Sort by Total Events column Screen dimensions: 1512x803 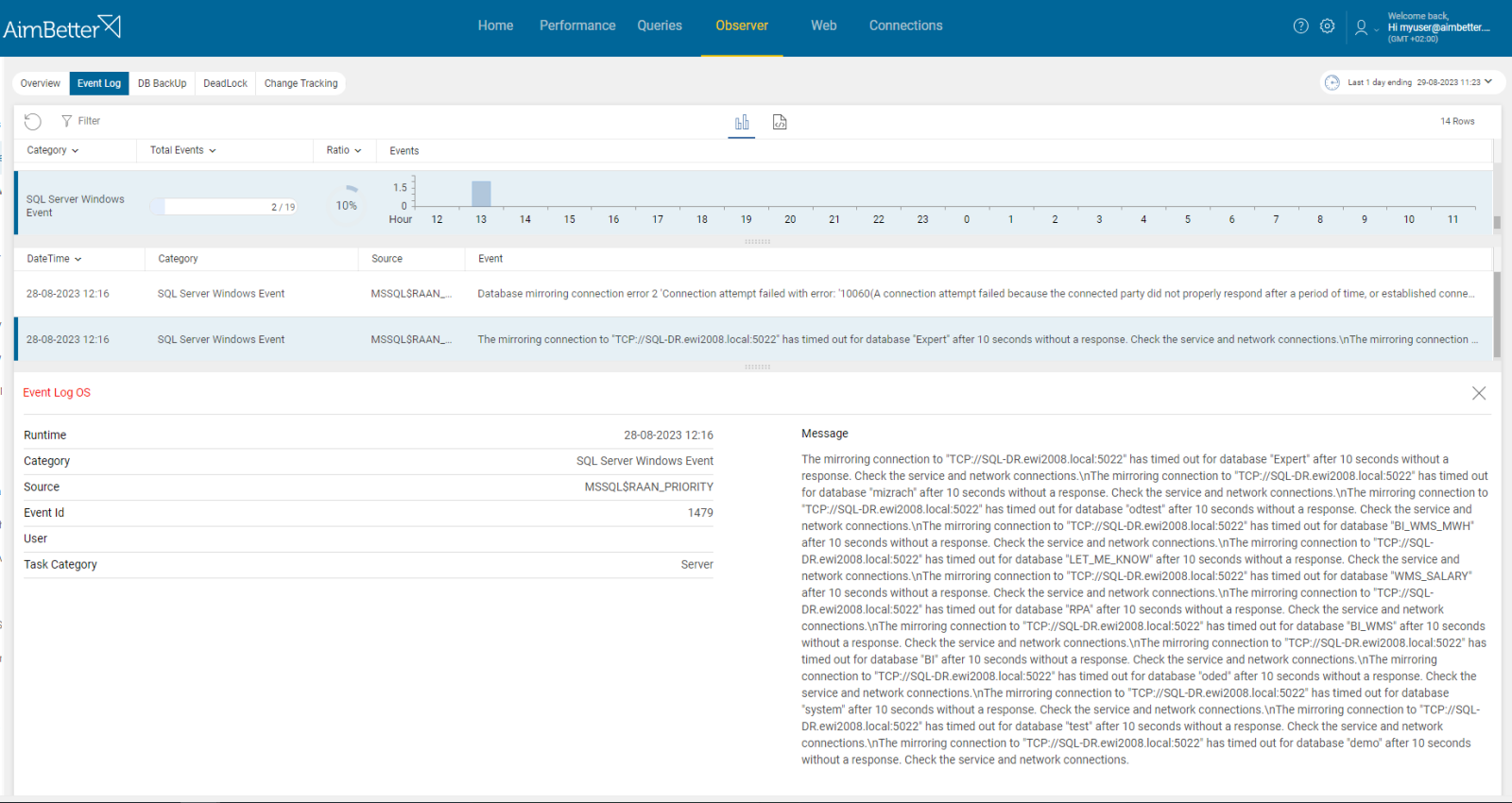[x=183, y=150]
